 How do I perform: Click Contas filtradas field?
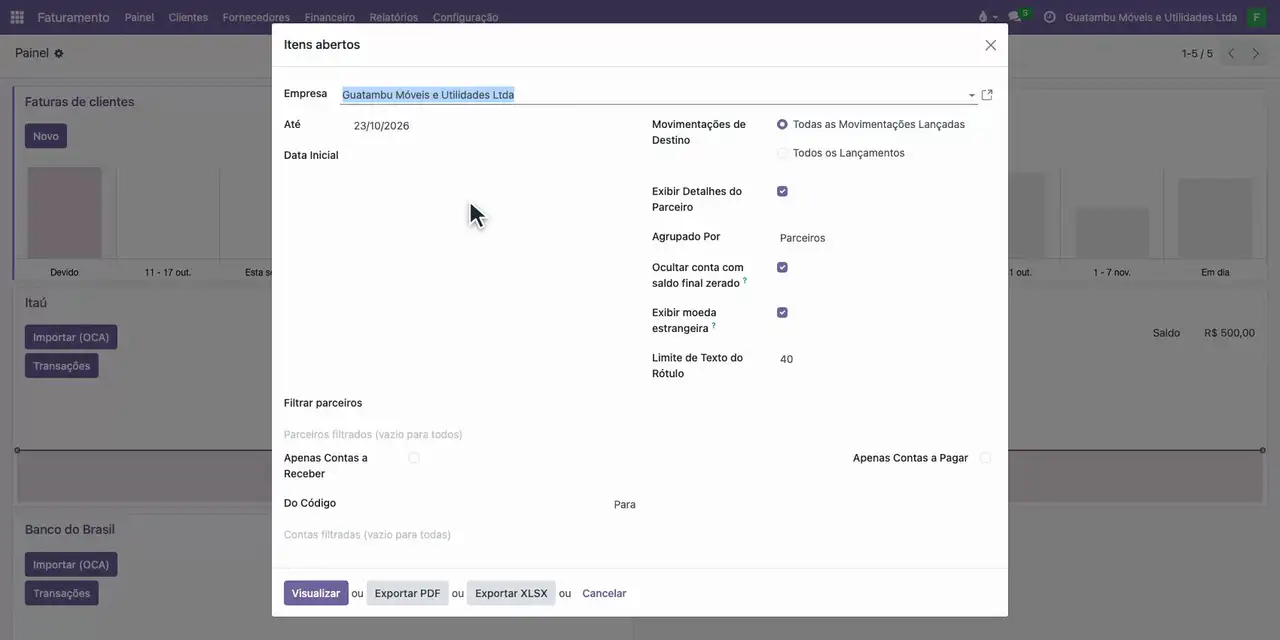click(640, 535)
